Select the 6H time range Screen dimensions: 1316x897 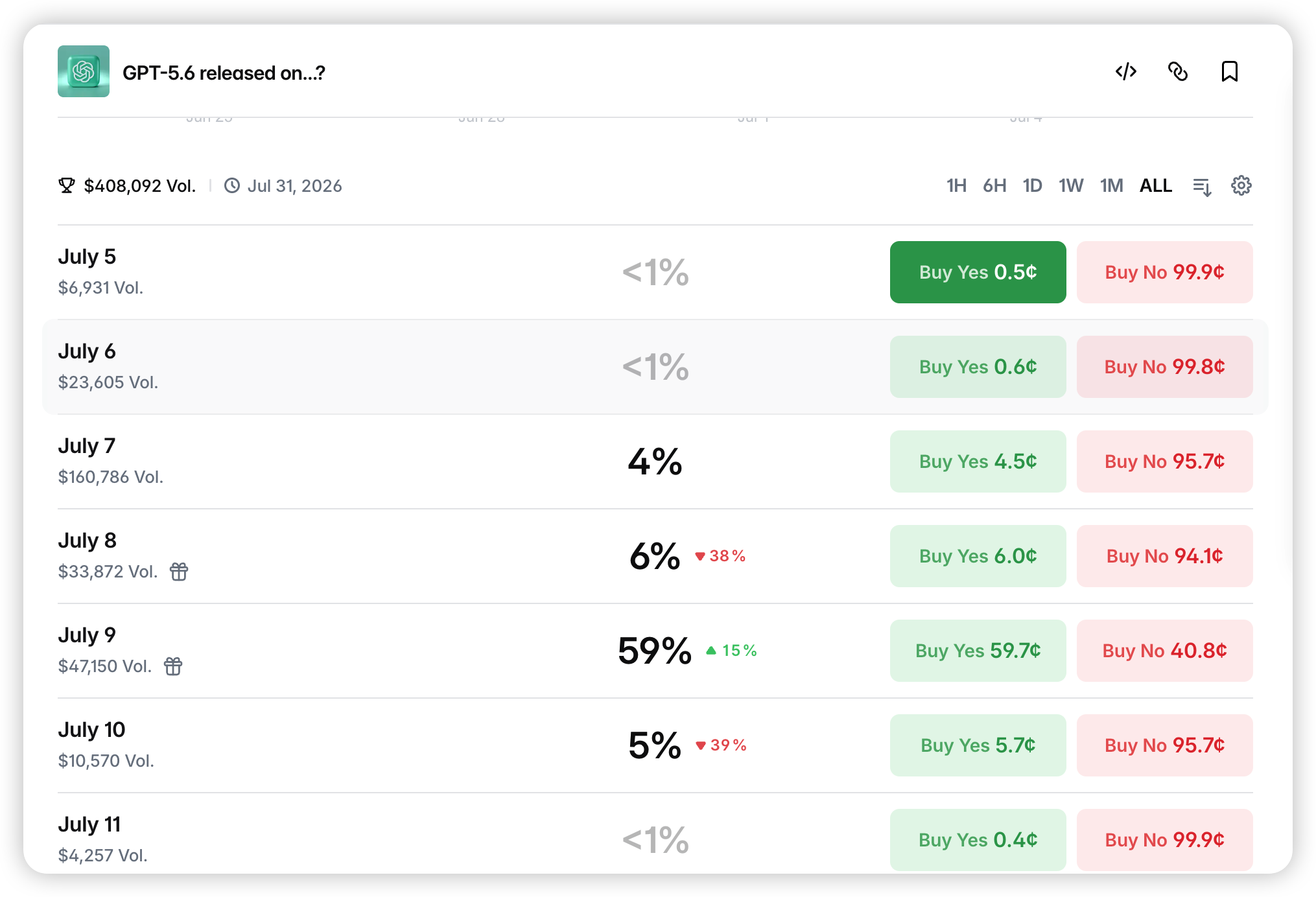994,186
